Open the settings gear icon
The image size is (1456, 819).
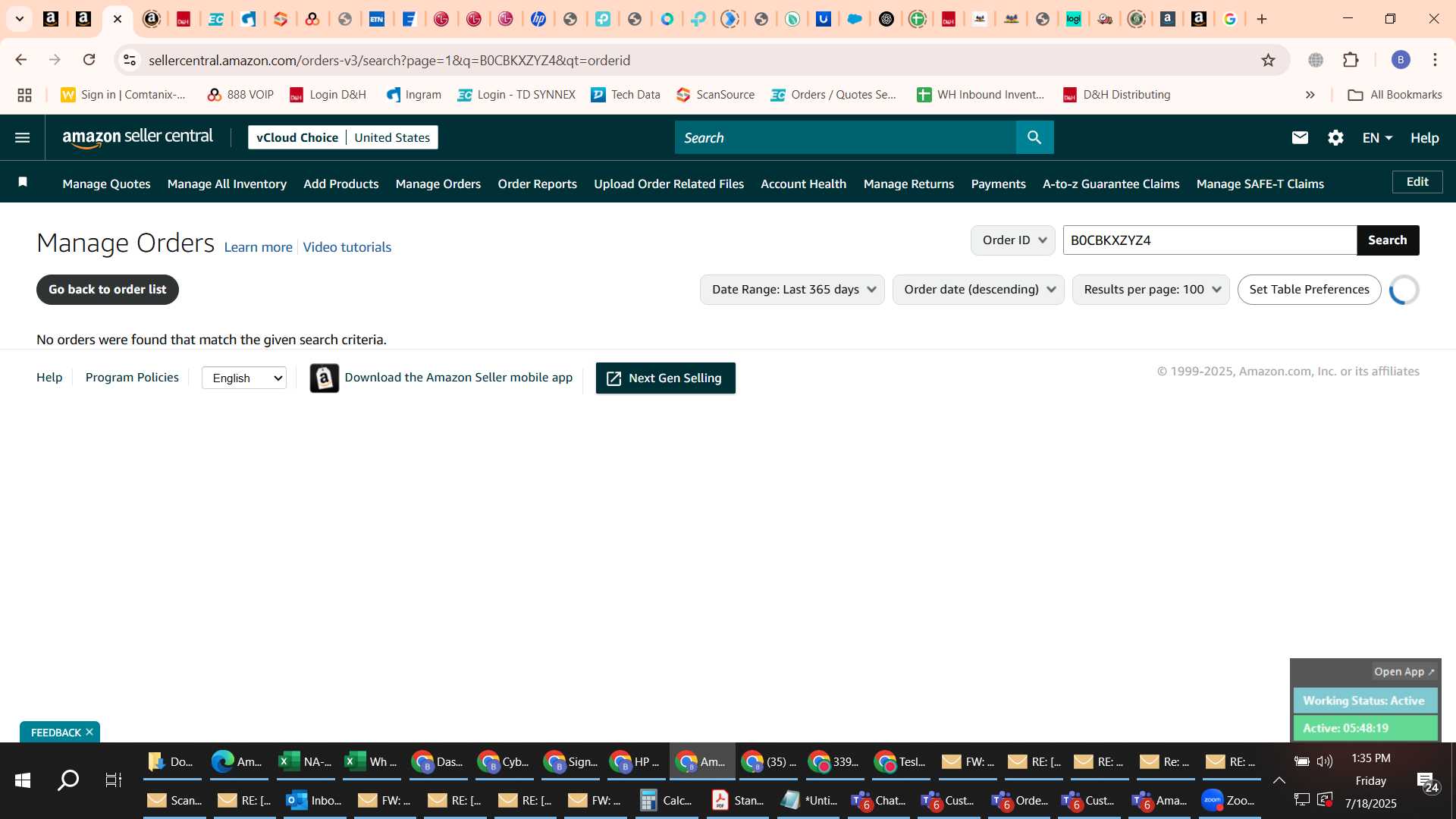(1335, 137)
